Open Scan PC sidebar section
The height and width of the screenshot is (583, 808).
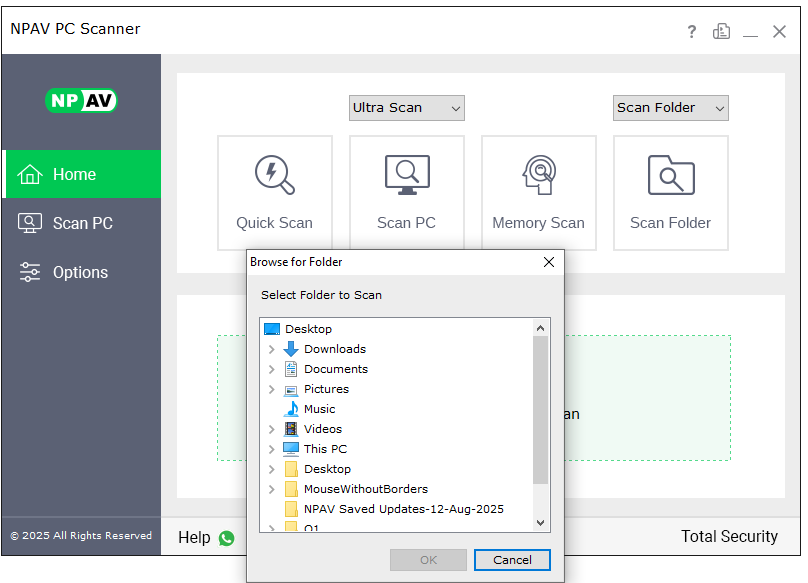81,223
